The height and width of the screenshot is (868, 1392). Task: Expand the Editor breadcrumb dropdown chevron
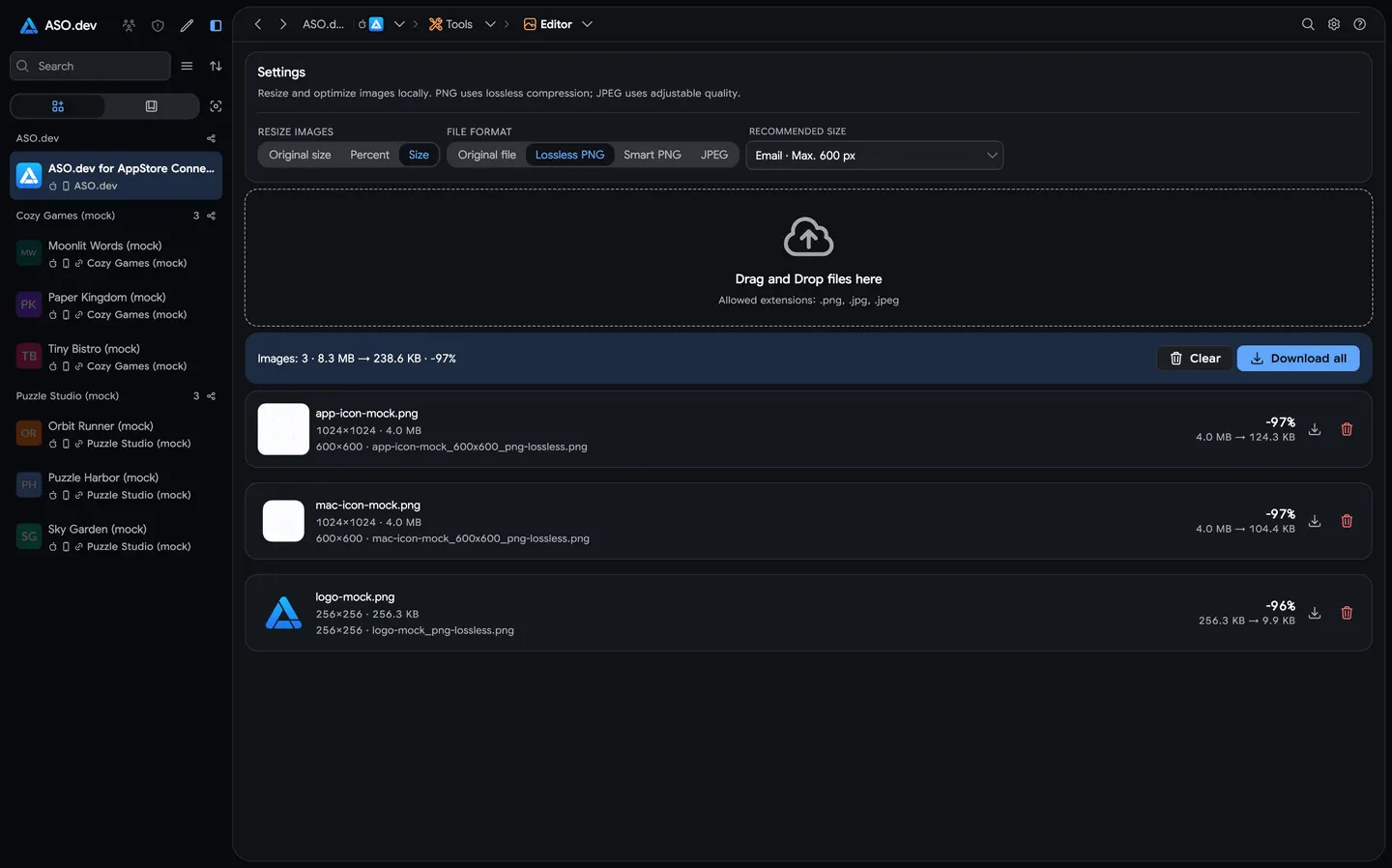click(x=587, y=24)
